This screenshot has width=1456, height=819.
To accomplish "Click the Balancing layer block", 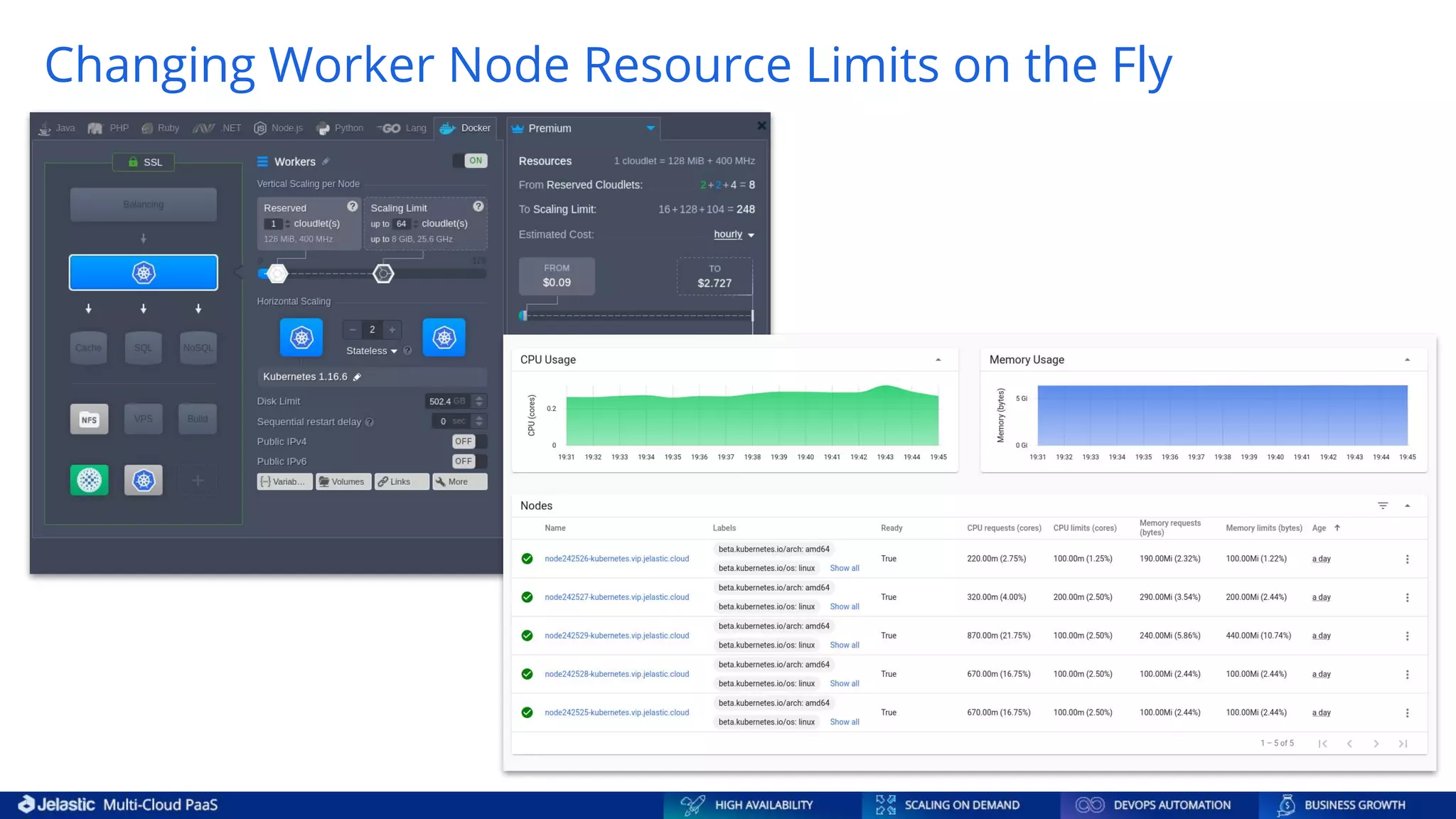I will point(143,205).
